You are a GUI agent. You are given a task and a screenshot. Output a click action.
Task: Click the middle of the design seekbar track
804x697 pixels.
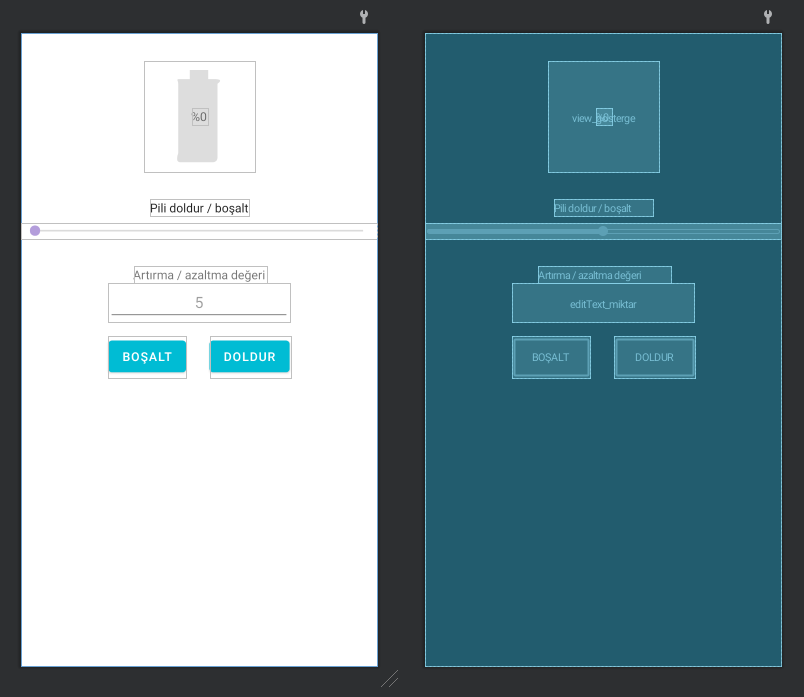pyautogui.click(x=199, y=231)
